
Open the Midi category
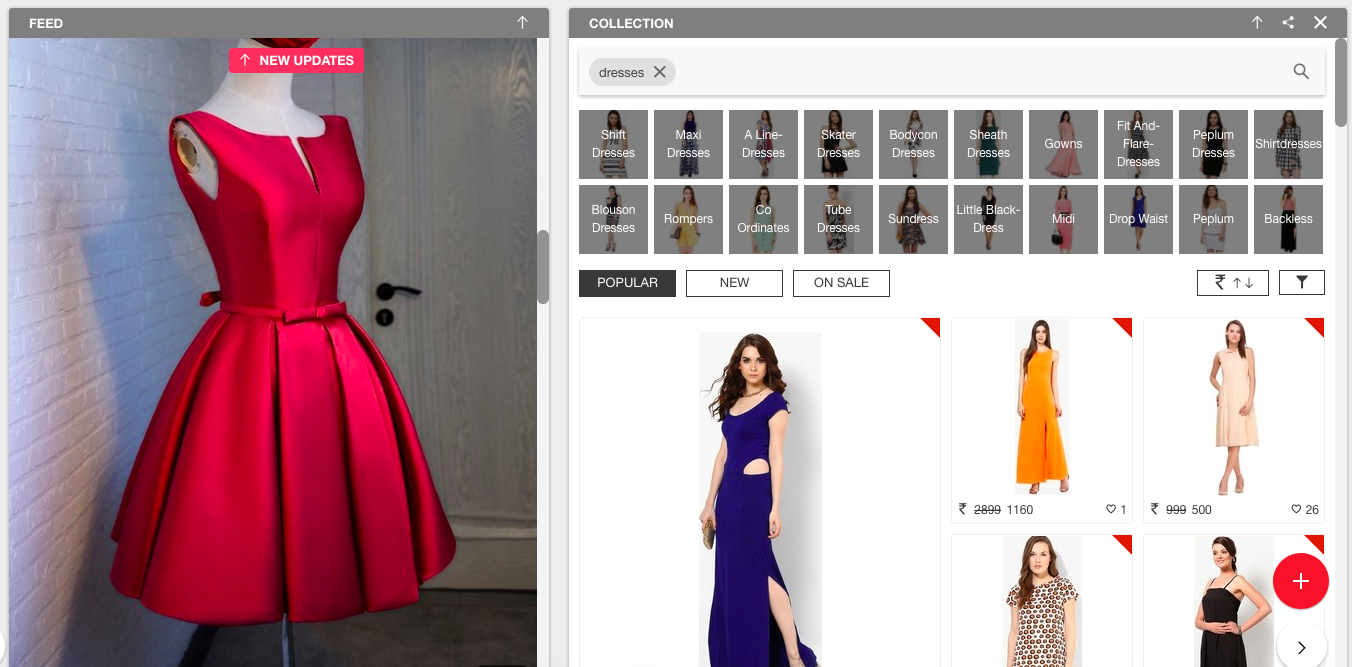click(1063, 219)
